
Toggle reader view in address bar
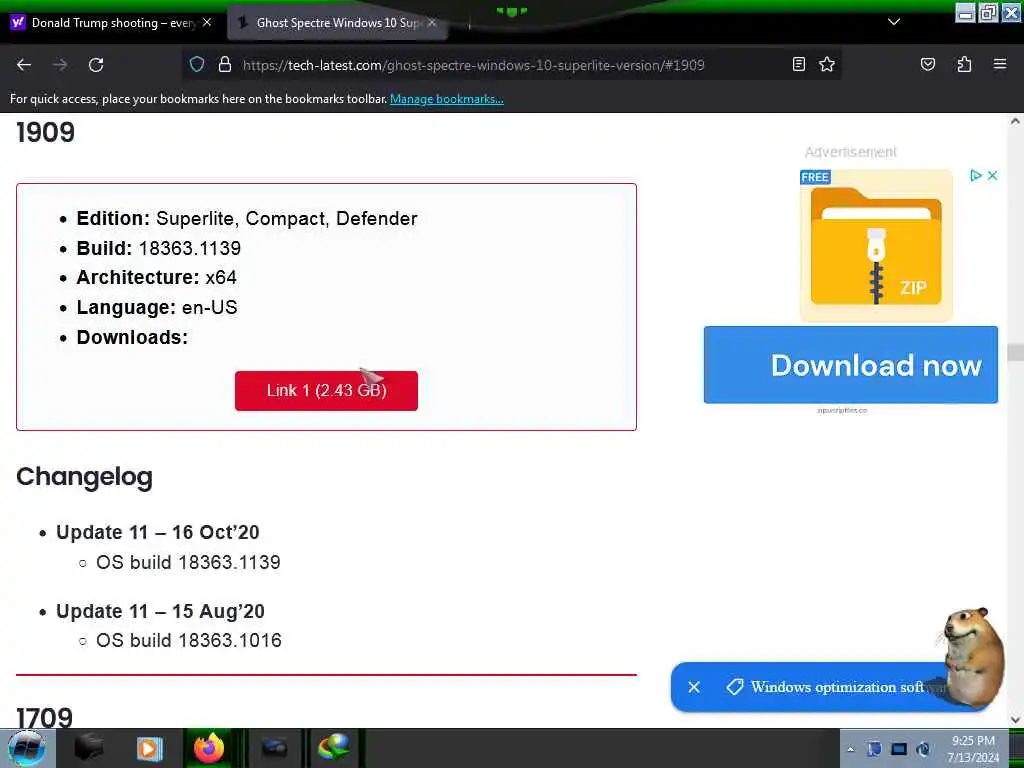tap(798, 64)
